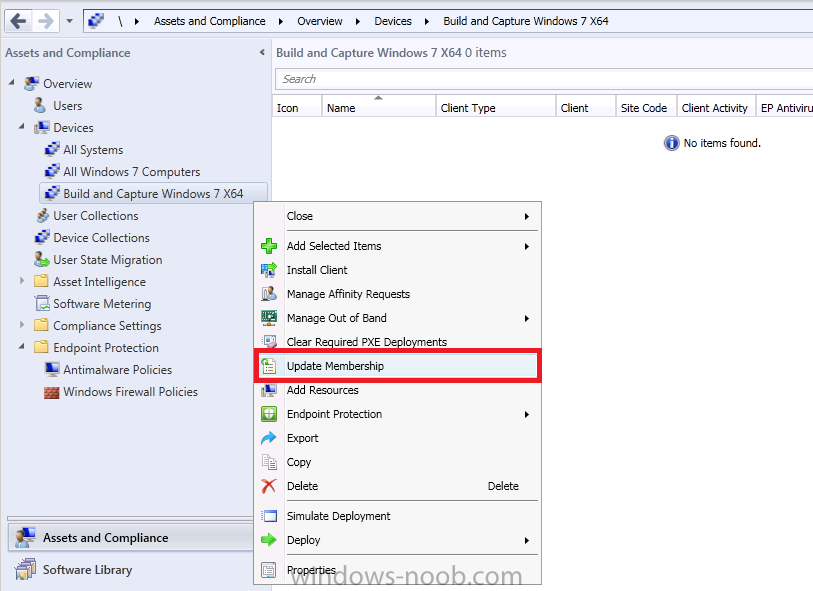The width and height of the screenshot is (813, 591).
Task: Select All Windows 7 Computers collection
Action: click(x=132, y=172)
